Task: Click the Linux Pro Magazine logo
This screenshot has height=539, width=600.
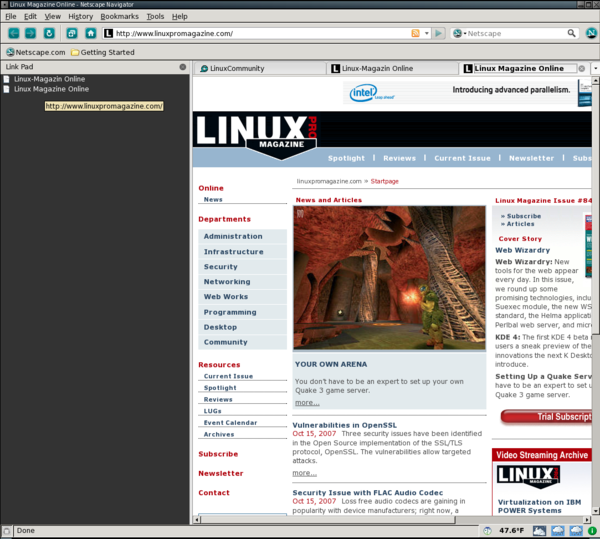Action: tap(256, 136)
